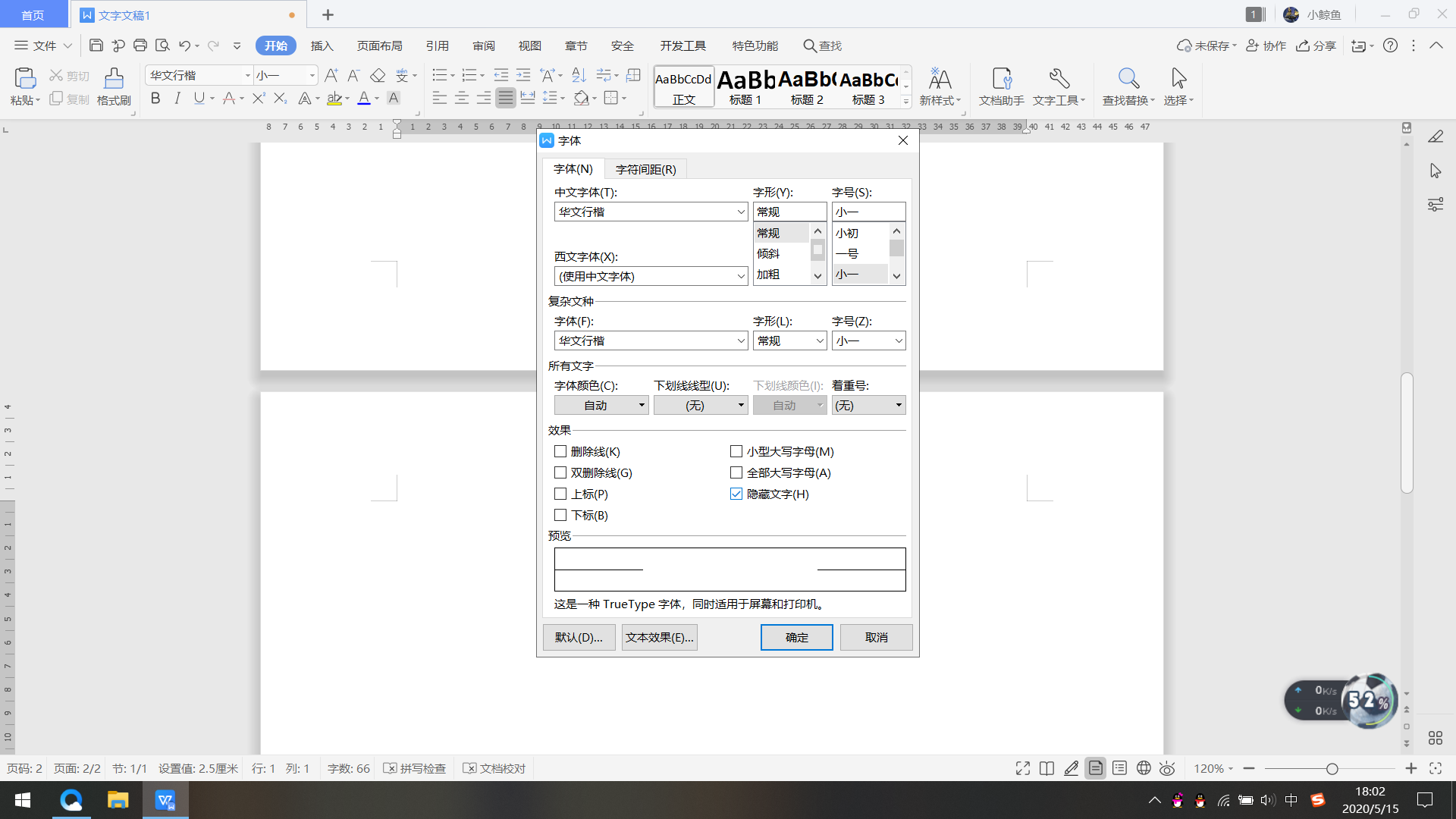Open the 插入 Insert ribbon tab
The width and height of the screenshot is (1456, 819).
pyautogui.click(x=322, y=45)
